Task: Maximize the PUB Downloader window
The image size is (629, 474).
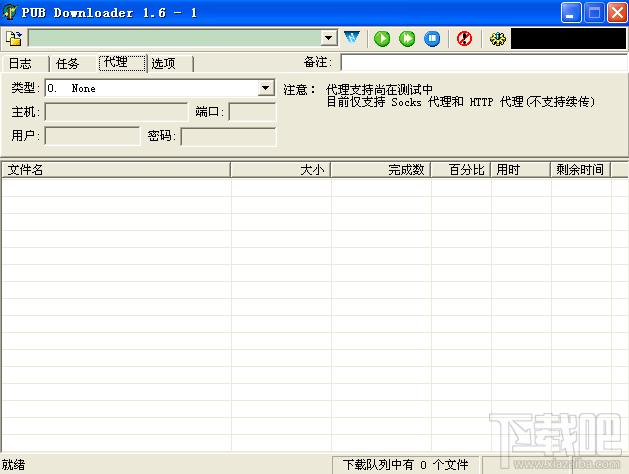Action: (x=595, y=13)
